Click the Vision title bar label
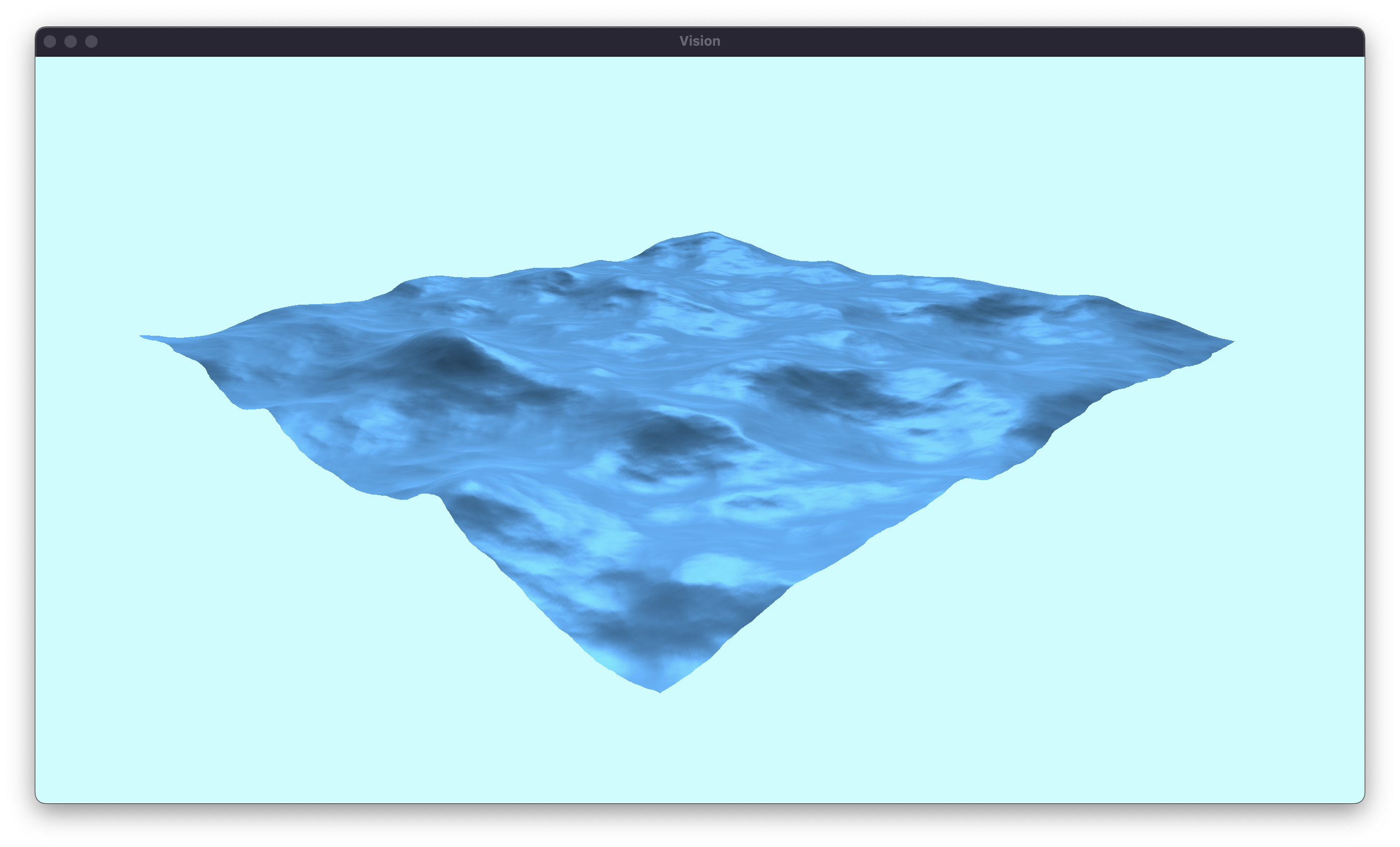The height and width of the screenshot is (847, 1400). (x=700, y=40)
